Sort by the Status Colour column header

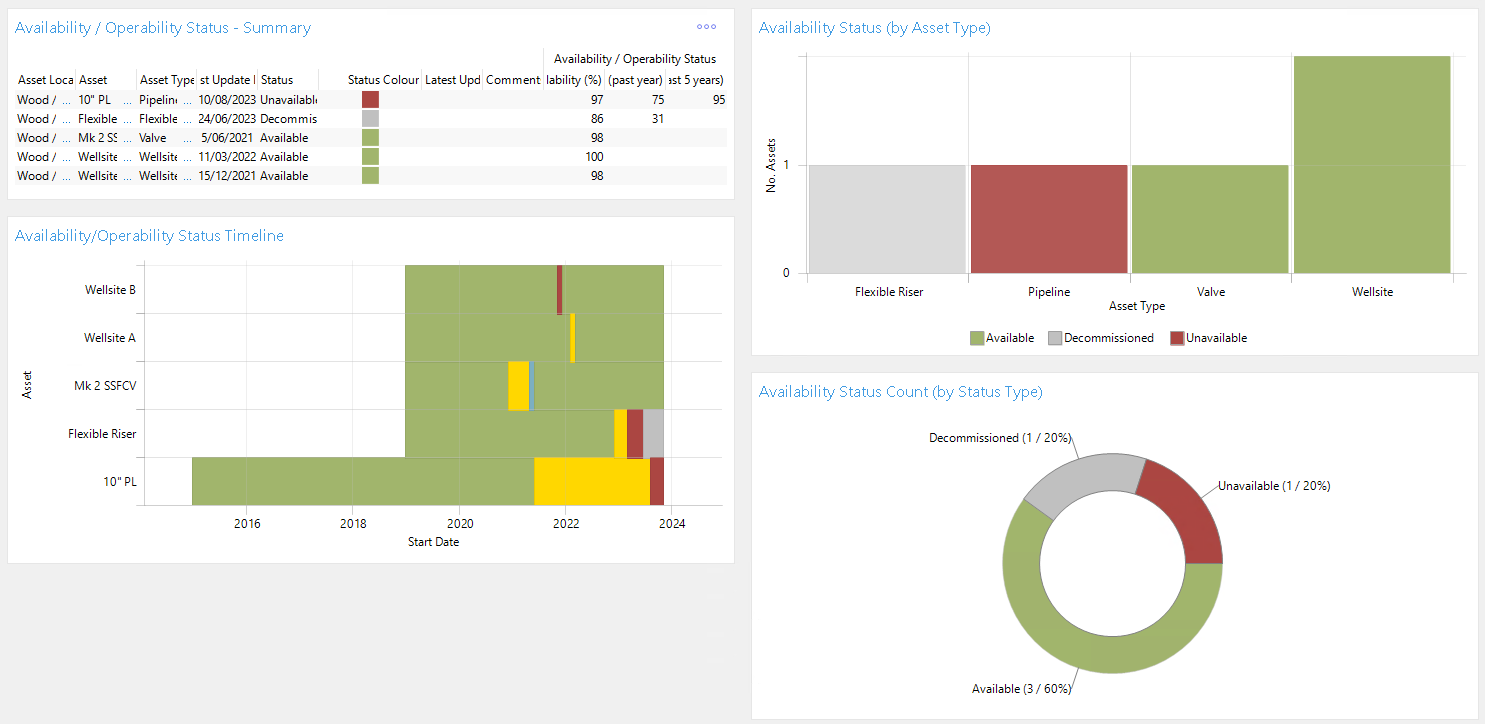pyautogui.click(x=383, y=80)
